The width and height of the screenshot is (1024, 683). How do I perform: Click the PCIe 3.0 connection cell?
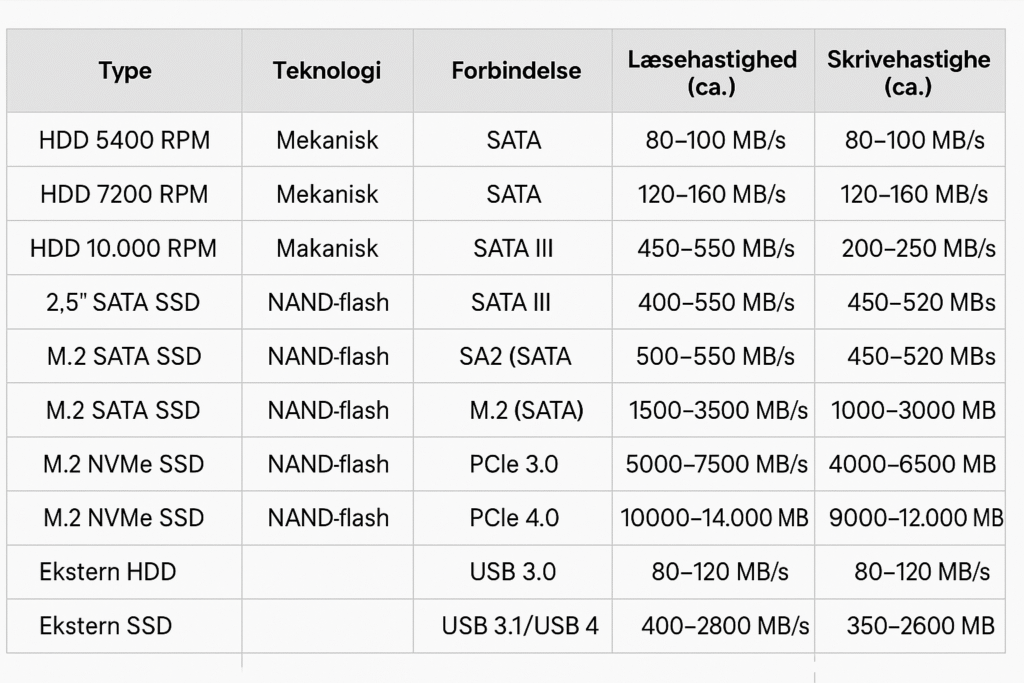coord(514,464)
